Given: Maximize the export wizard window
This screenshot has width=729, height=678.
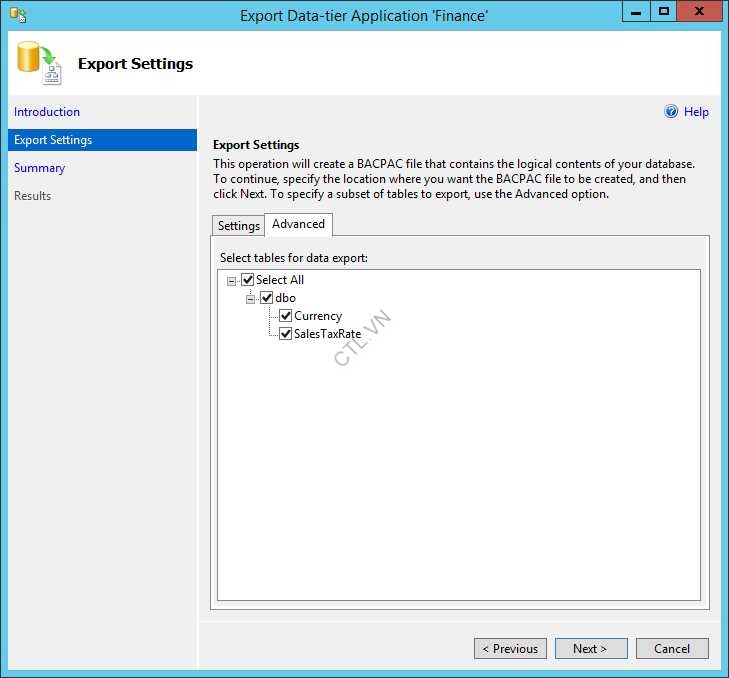Looking at the screenshot, I should [x=663, y=13].
